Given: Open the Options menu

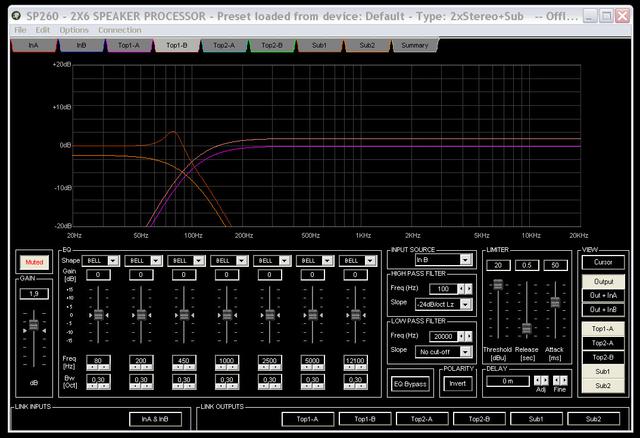Looking at the screenshot, I should pos(74,30).
